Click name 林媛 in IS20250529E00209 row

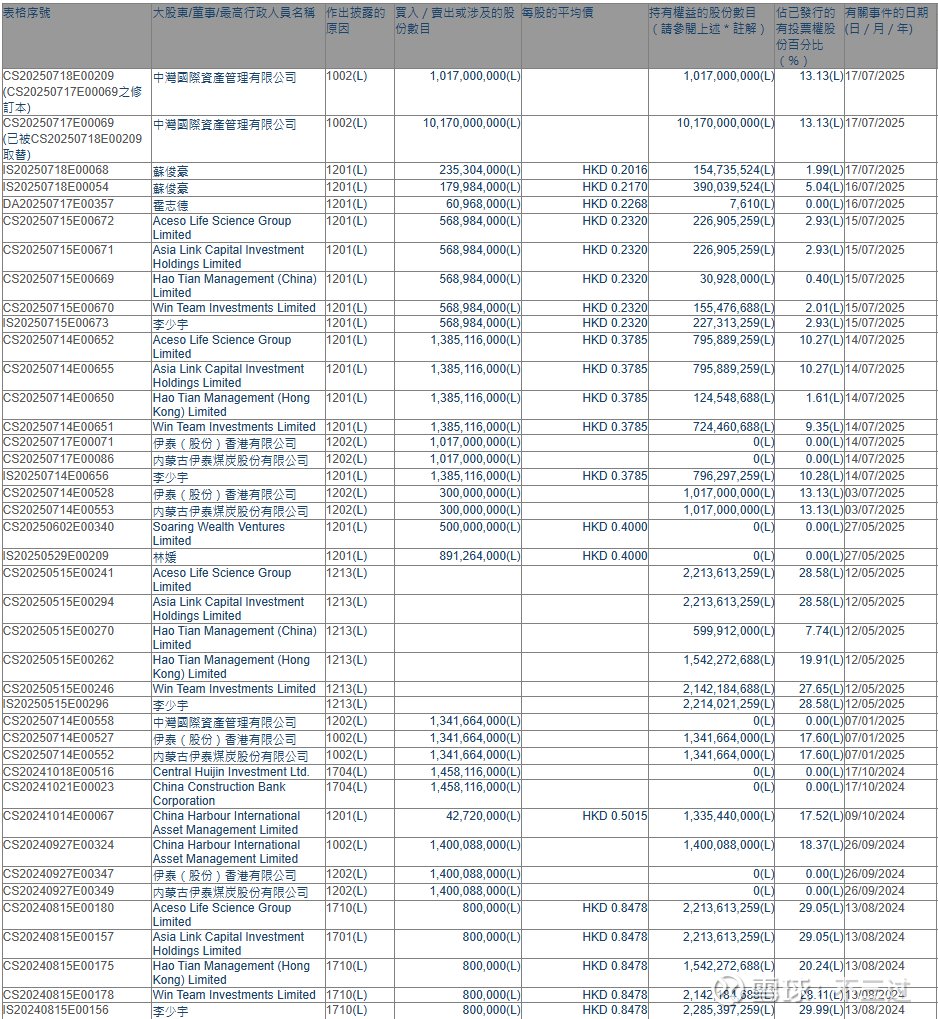pyautogui.click(x=164, y=558)
